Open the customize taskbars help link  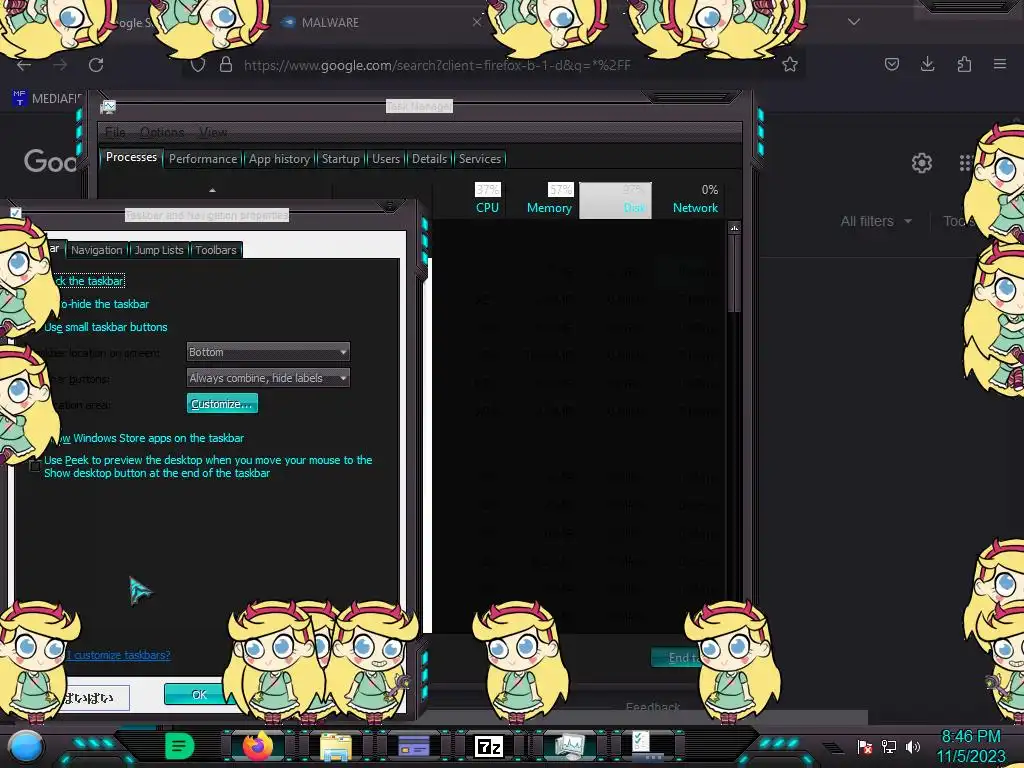pos(118,655)
